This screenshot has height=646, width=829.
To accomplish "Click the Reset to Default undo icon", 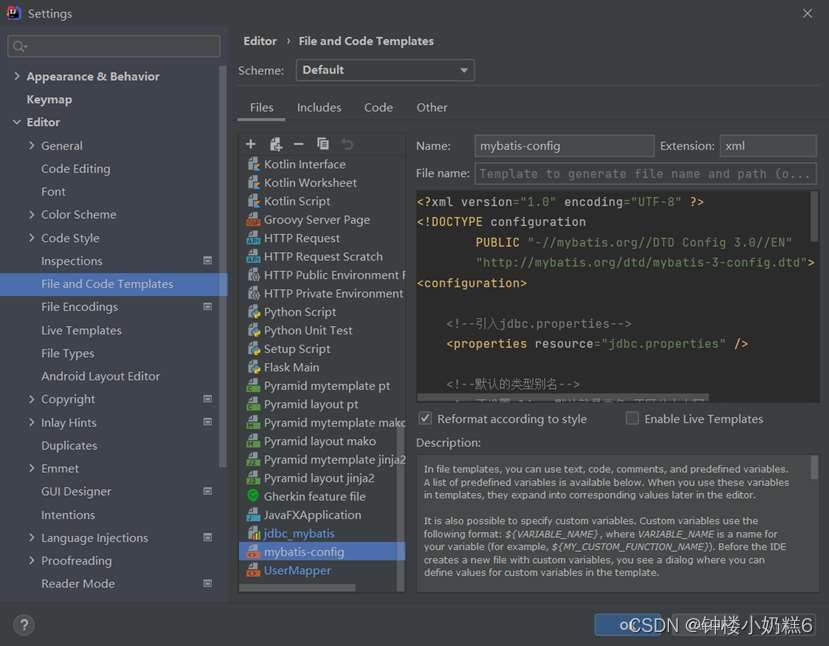I will pyautogui.click(x=347, y=144).
